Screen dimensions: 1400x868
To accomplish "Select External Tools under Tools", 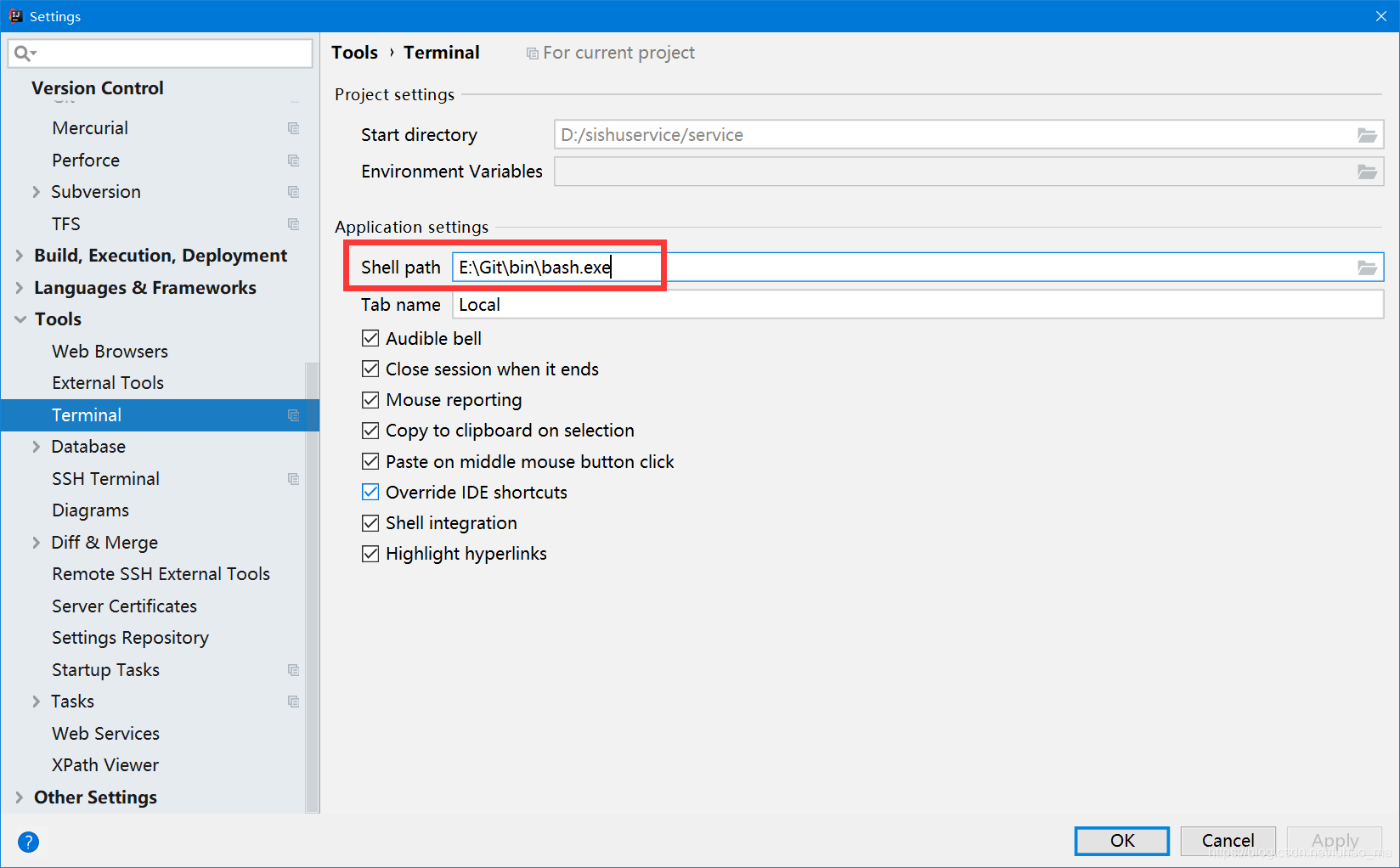I will pyautogui.click(x=108, y=383).
